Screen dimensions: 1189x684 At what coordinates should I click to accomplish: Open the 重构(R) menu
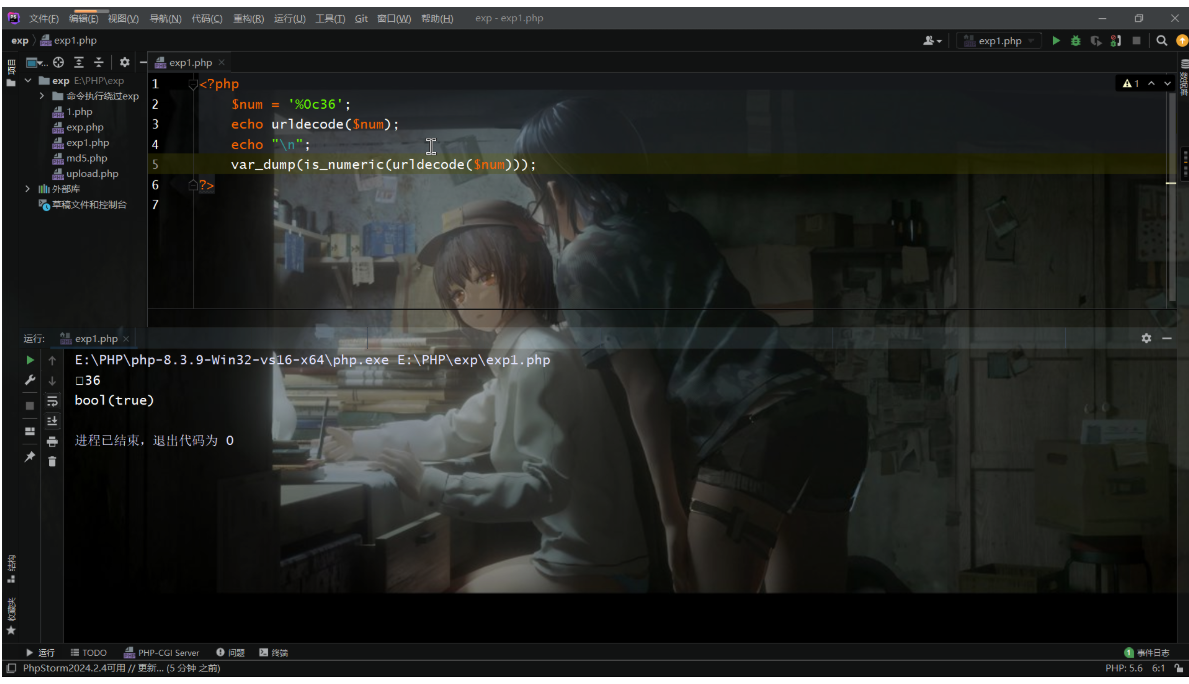249,18
